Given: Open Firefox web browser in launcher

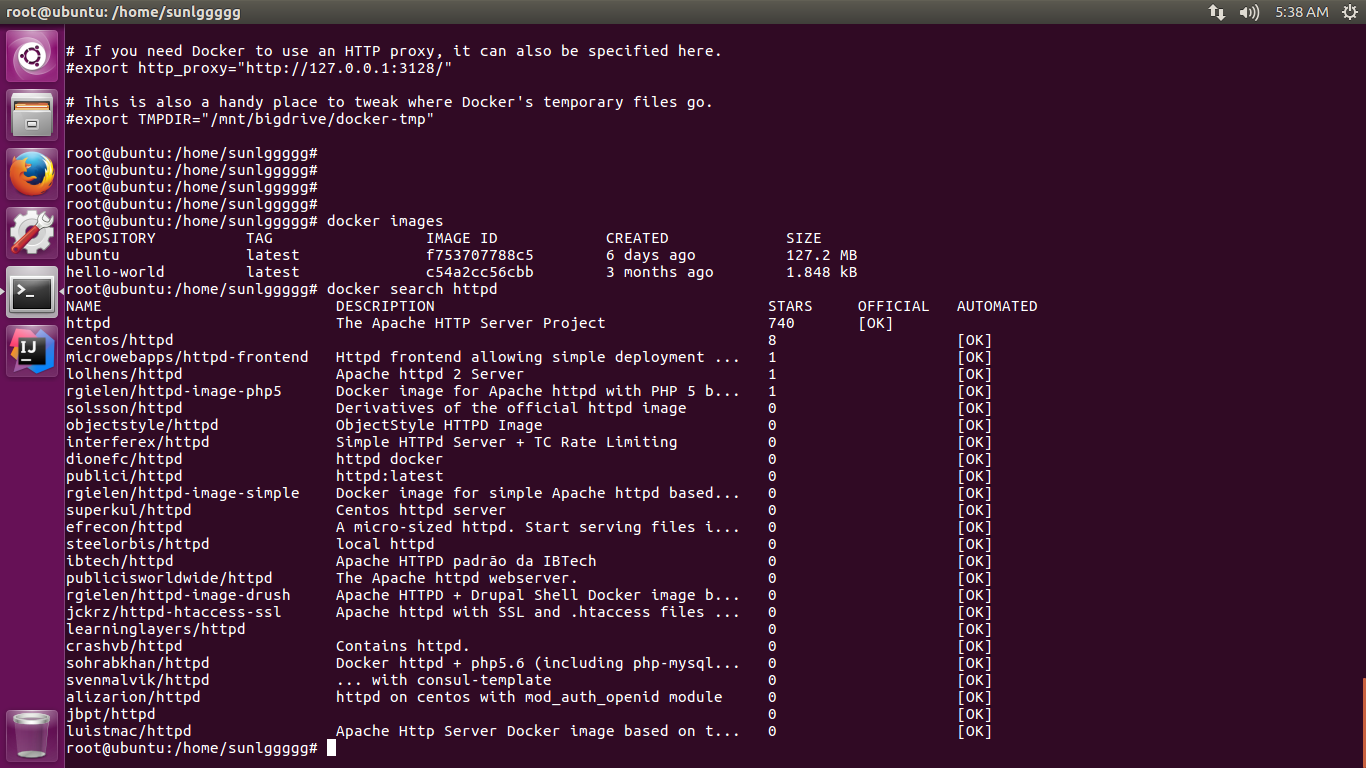Looking at the screenshot, I should coord(32,174).
